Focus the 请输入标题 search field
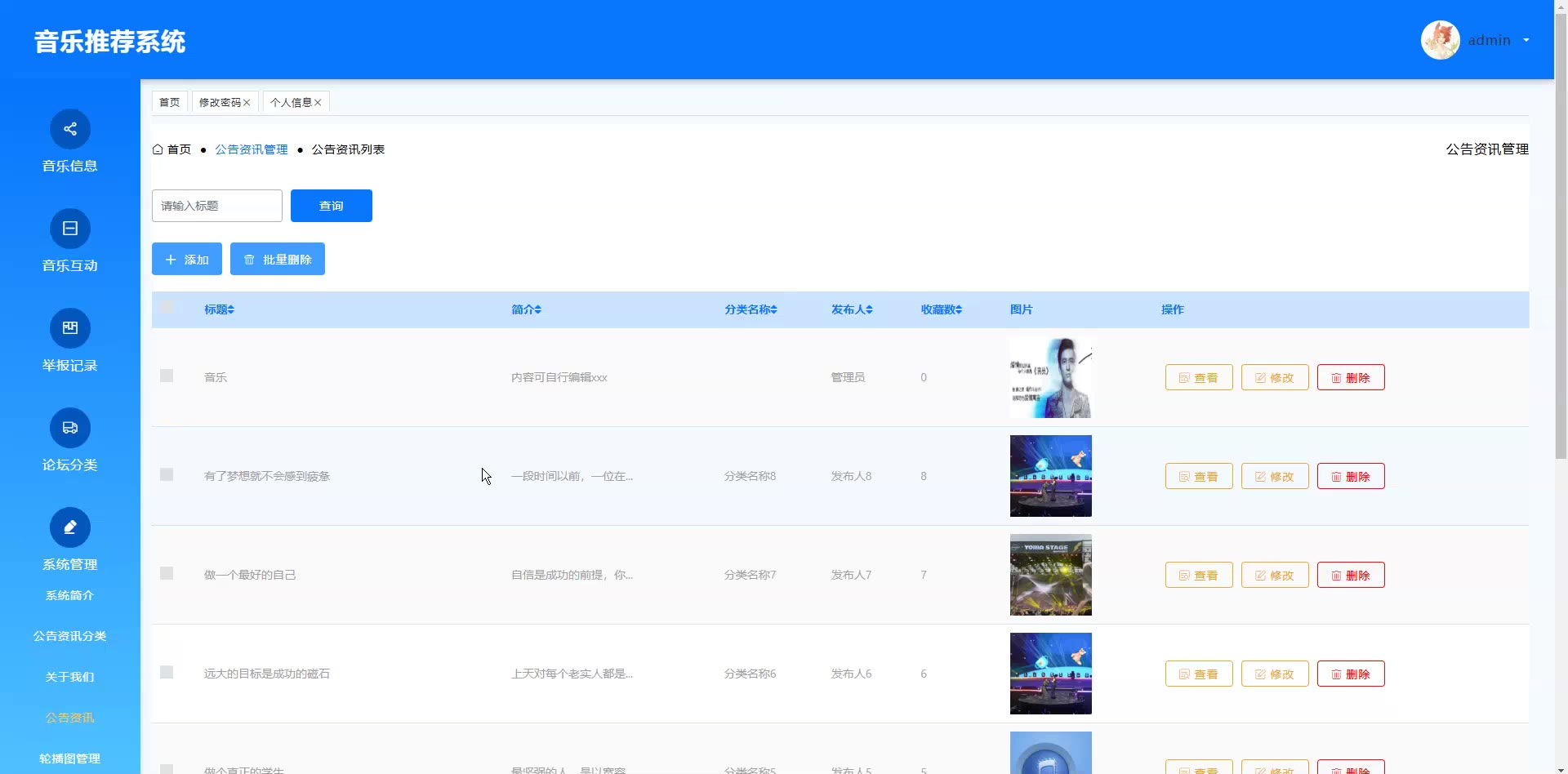The width and height of the screenshot is (1568, 774). coord(217,206)
